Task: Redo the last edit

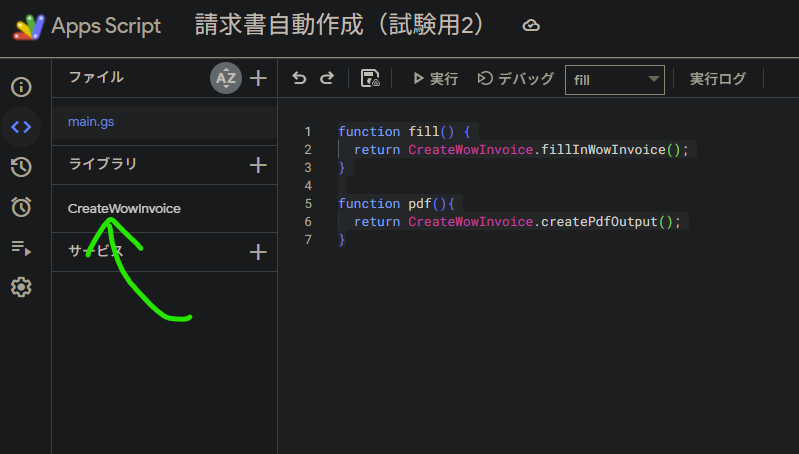Action: [327, 78]
